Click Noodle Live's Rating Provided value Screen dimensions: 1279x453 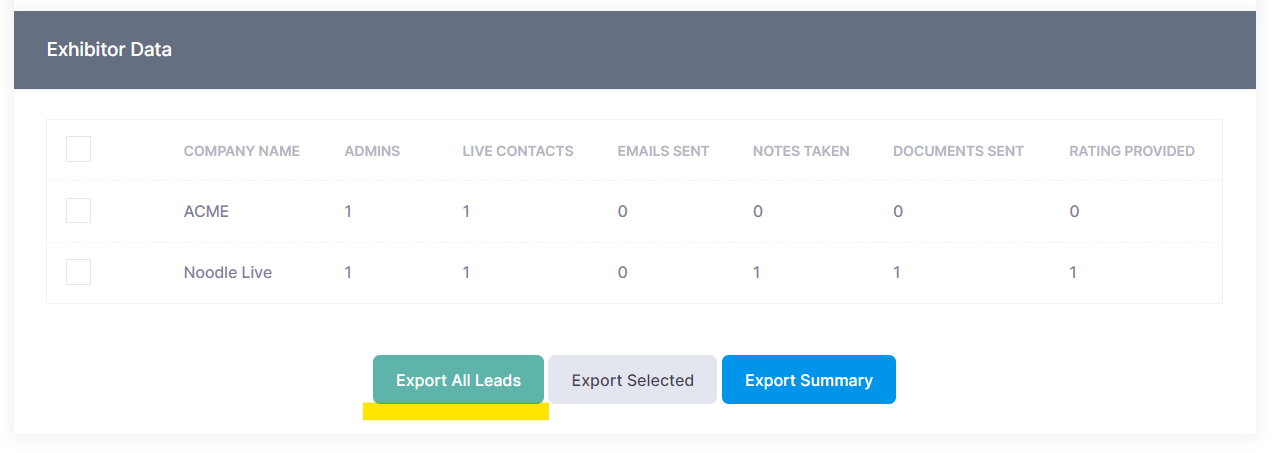[1073, 272]
